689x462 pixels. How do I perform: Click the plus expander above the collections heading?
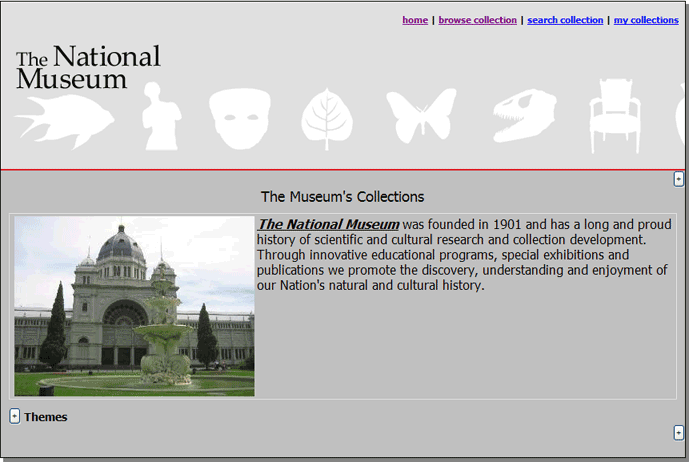[679, 179]
